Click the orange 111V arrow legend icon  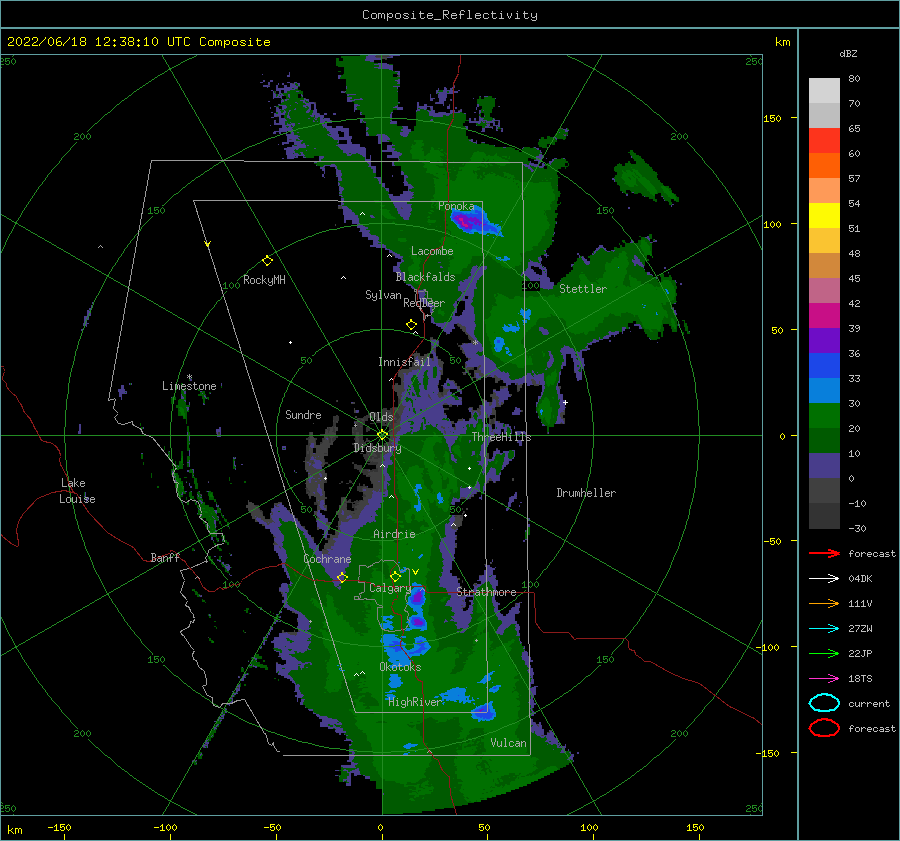[824, 603]
